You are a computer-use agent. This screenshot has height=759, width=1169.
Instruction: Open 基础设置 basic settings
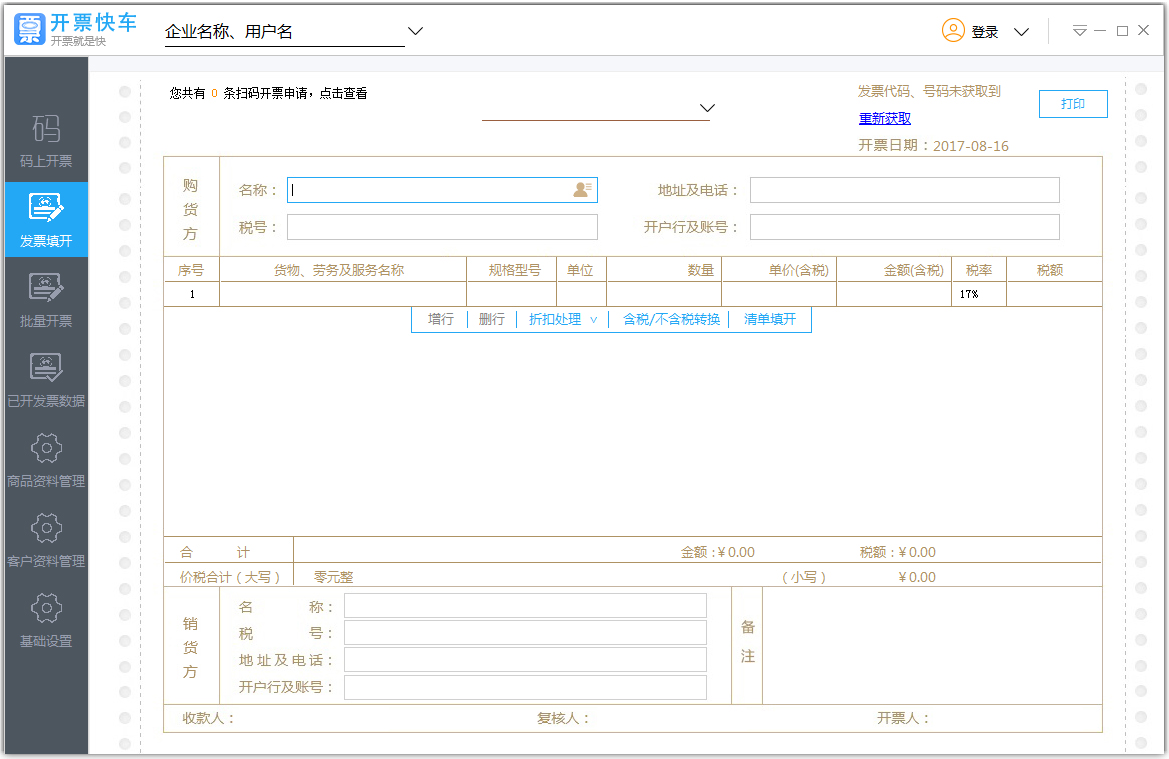46,620
